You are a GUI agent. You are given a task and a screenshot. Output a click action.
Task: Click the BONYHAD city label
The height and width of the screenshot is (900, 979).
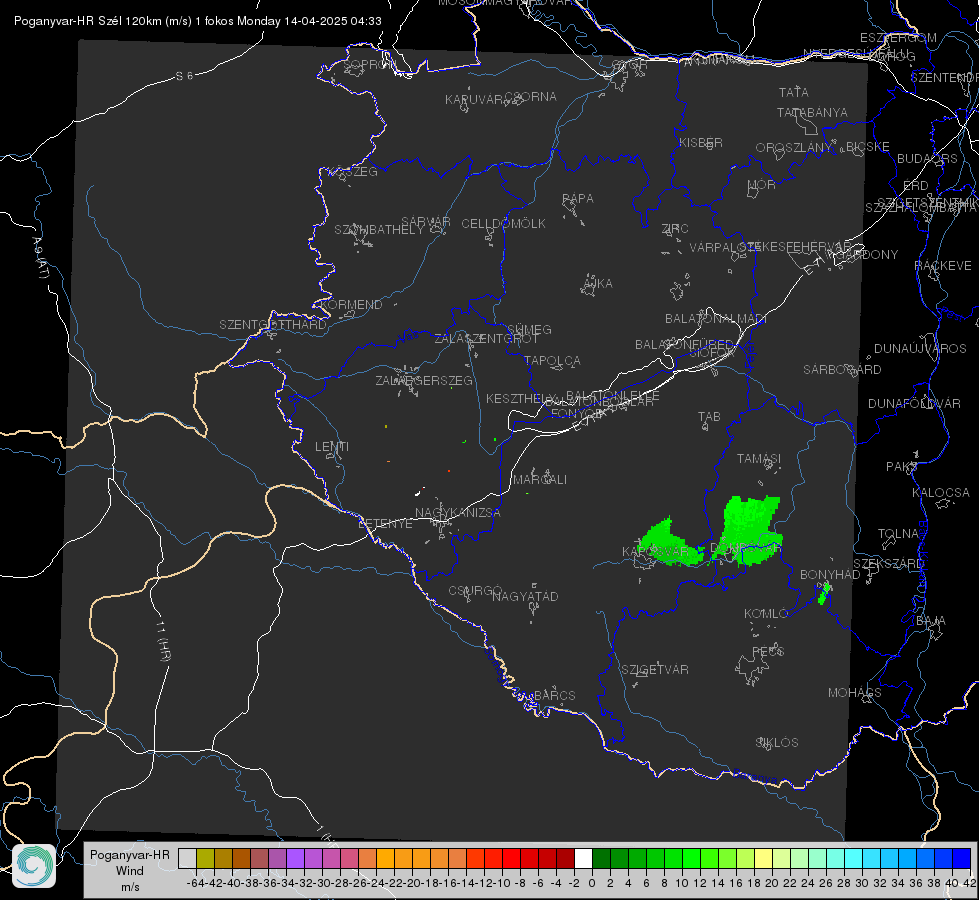830,575
